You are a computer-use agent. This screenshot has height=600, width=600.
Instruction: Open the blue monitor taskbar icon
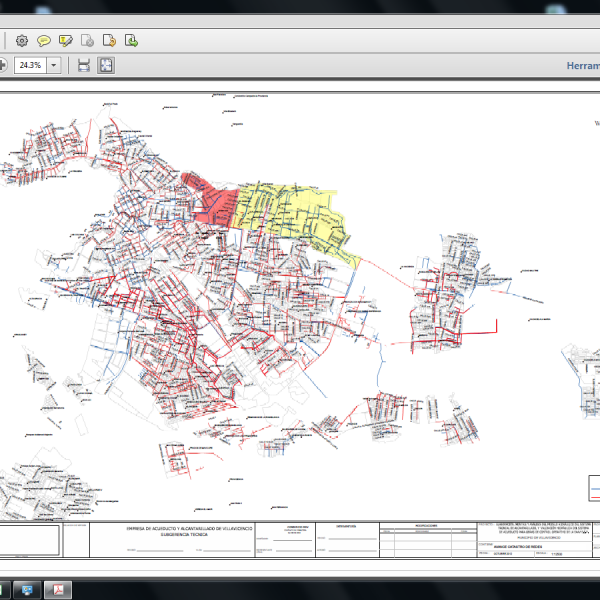tap(27, 590)
